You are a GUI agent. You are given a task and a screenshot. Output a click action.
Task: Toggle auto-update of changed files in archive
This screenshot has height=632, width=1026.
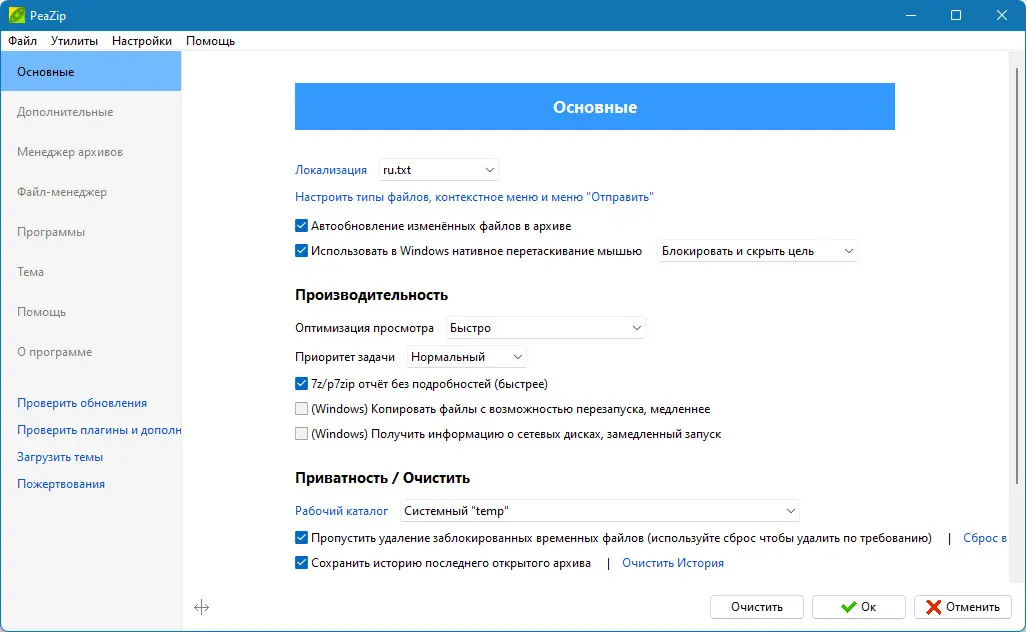click(x=301, y=226)
